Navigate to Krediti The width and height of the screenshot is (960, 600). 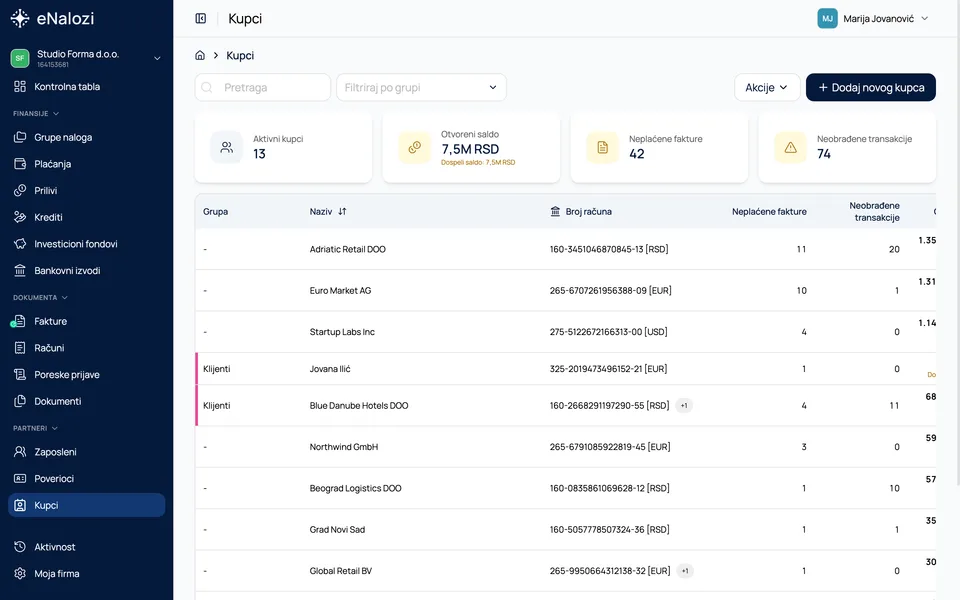click(x=86, y=217)
